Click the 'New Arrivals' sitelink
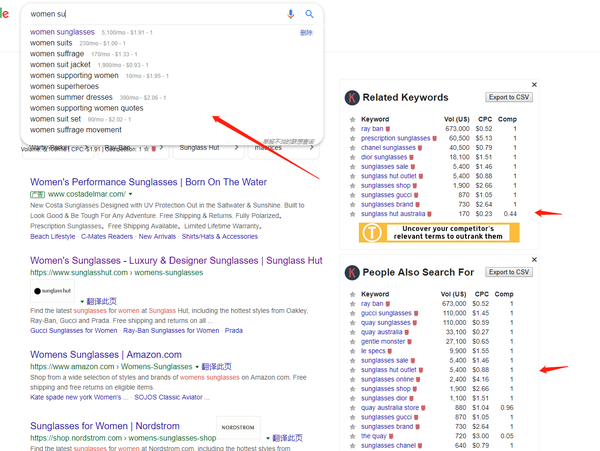The height and width of the screenshot is (451, 600). 157,236
